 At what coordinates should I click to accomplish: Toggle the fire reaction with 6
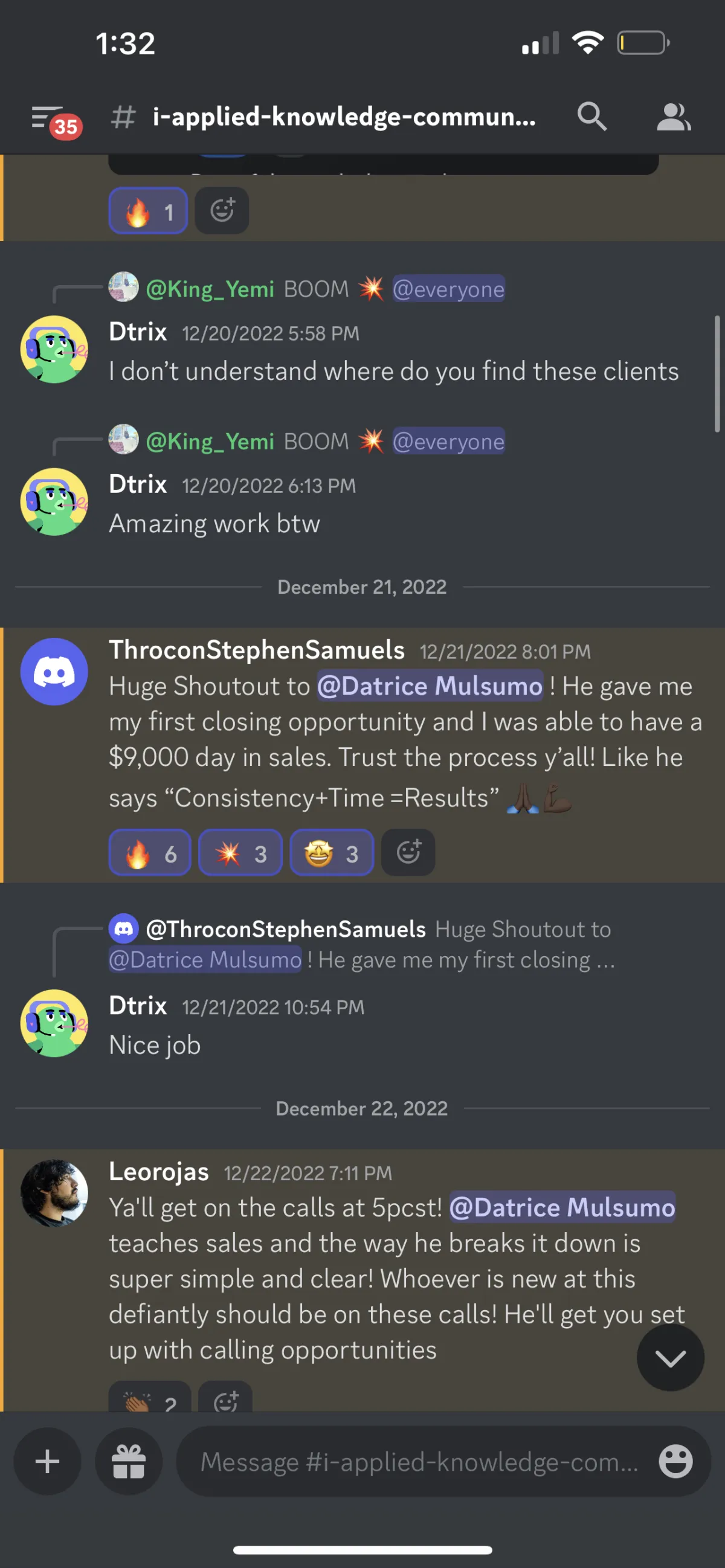(x=150, y=852)
